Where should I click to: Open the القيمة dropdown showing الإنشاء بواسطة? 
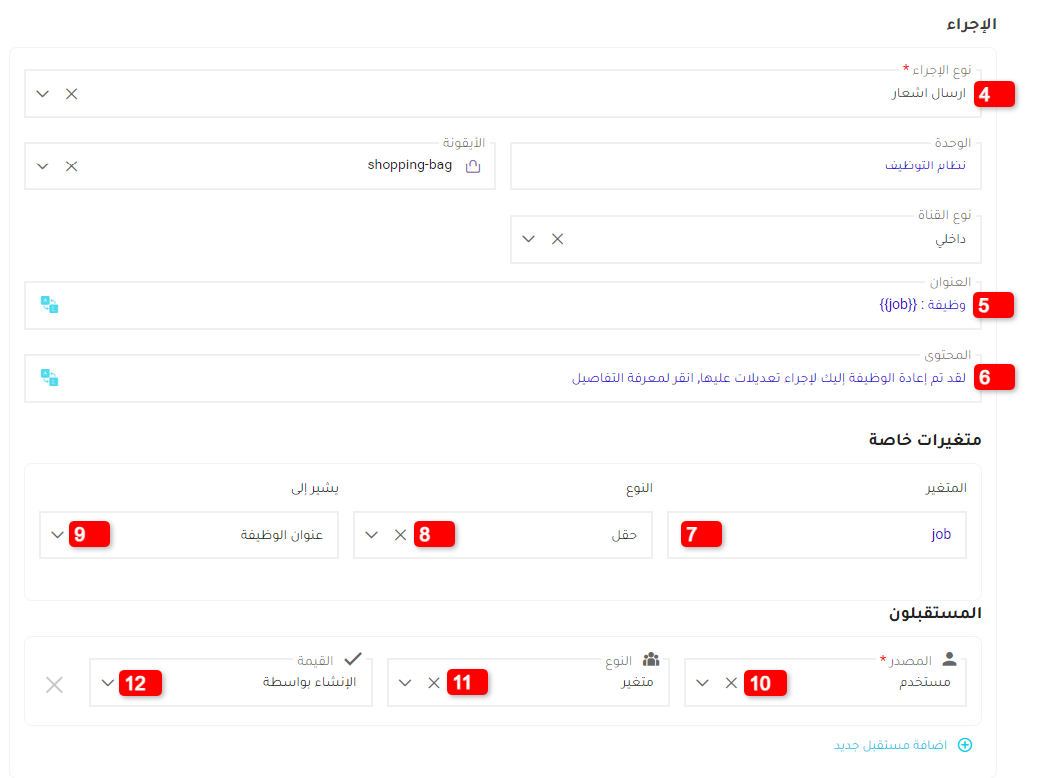pos(107,684)
